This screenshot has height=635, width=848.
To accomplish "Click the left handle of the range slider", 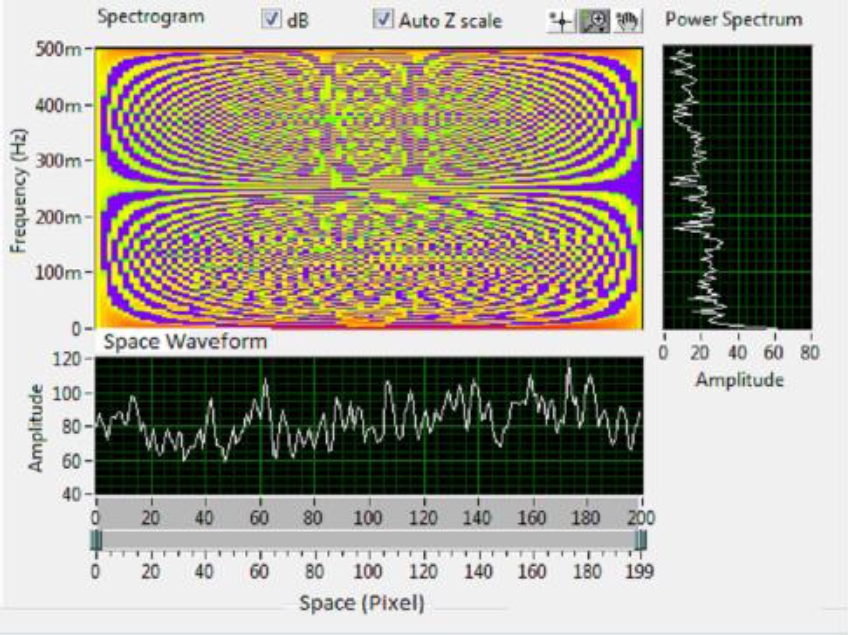I will [x=96, y=540].
